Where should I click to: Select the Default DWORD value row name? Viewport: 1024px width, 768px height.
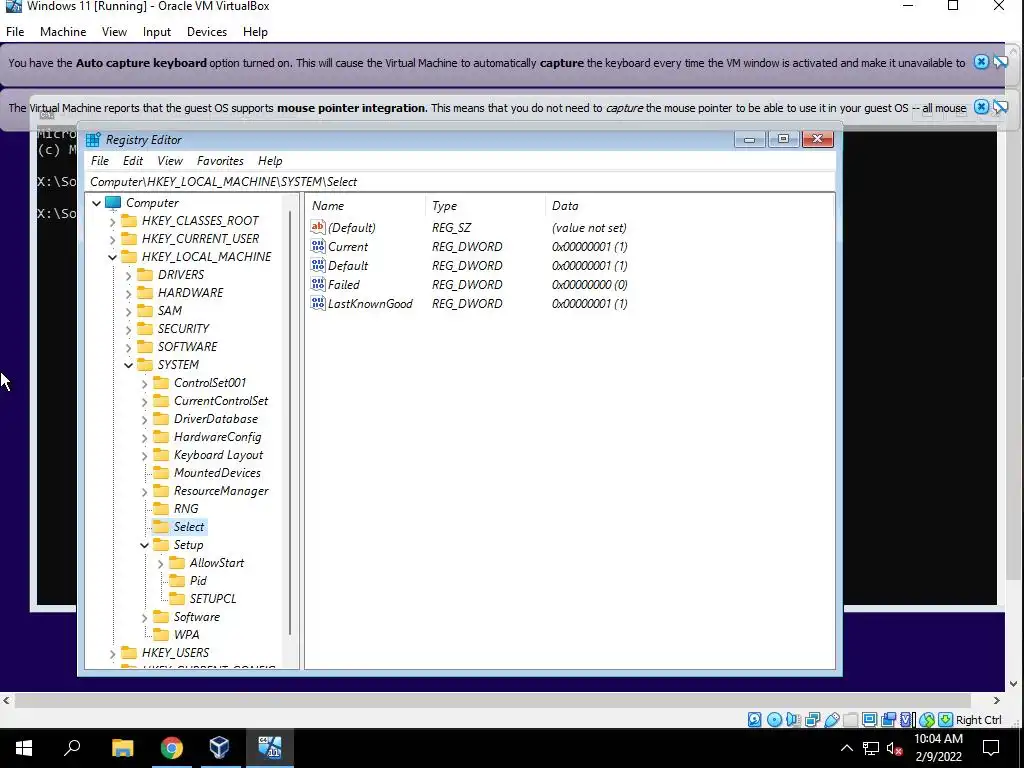(348, 266)
